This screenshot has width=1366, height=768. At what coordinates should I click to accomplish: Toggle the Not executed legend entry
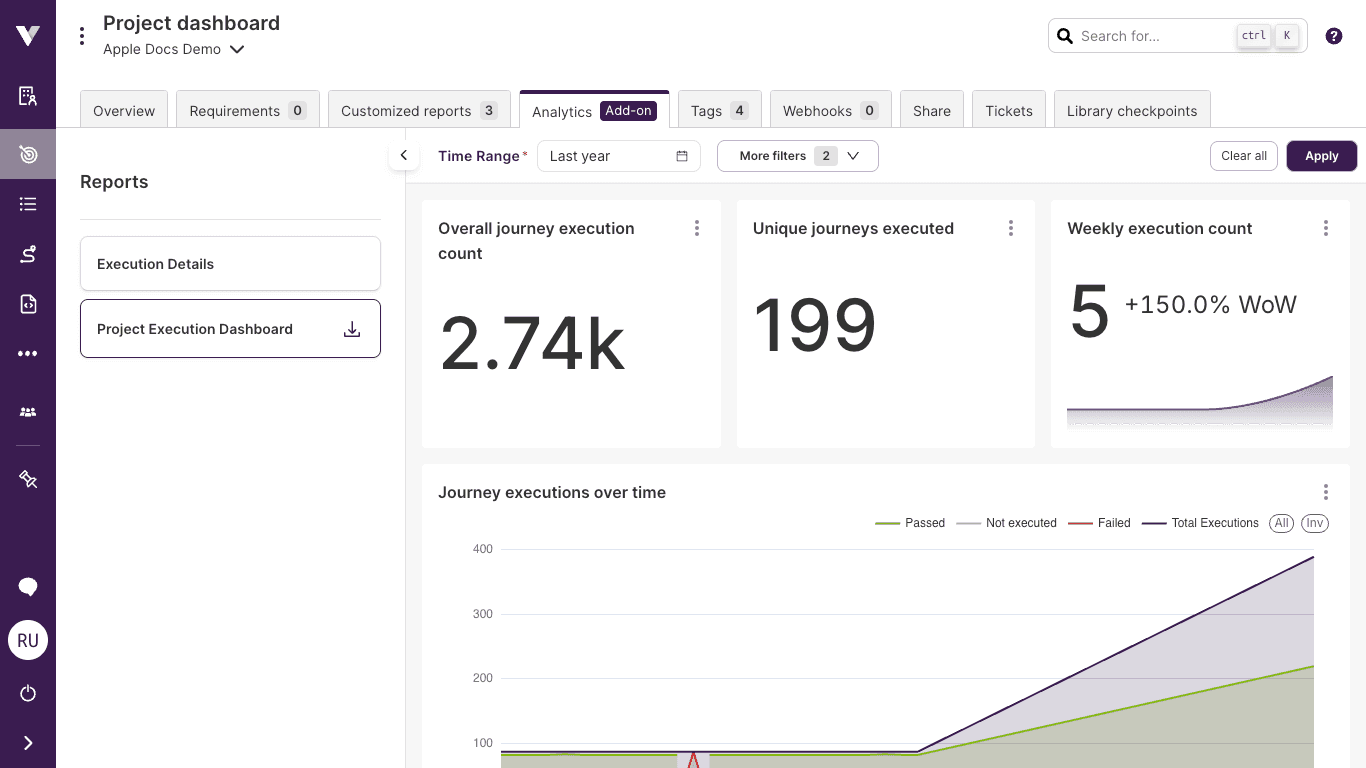(1006, 522)
